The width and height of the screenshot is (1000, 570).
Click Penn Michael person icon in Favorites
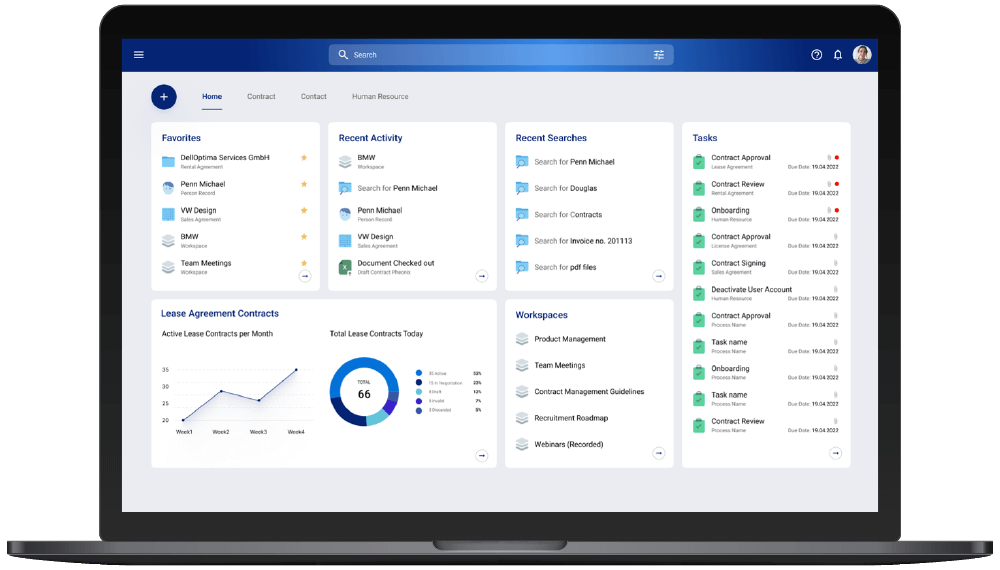click(168, 188)
